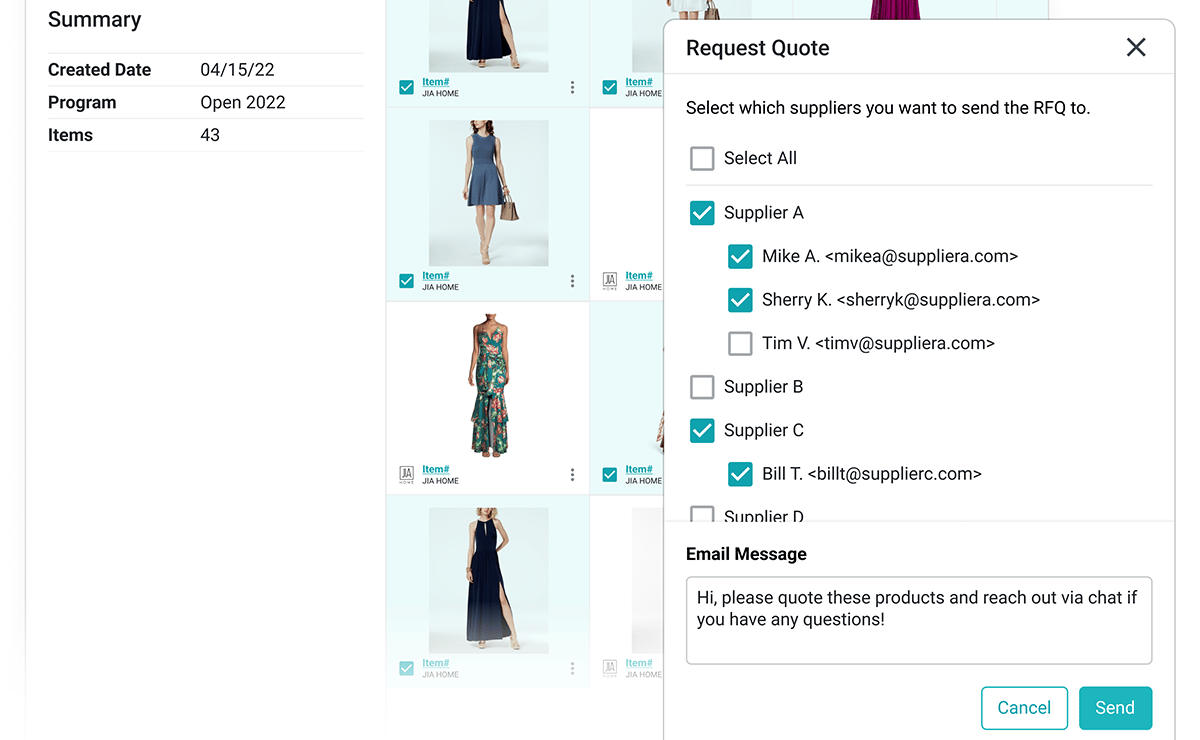Uncheck Mike A. under Supplier A
Image resolution: width=1200 pixels, height=740 pixels.
(x=740, y=256)
